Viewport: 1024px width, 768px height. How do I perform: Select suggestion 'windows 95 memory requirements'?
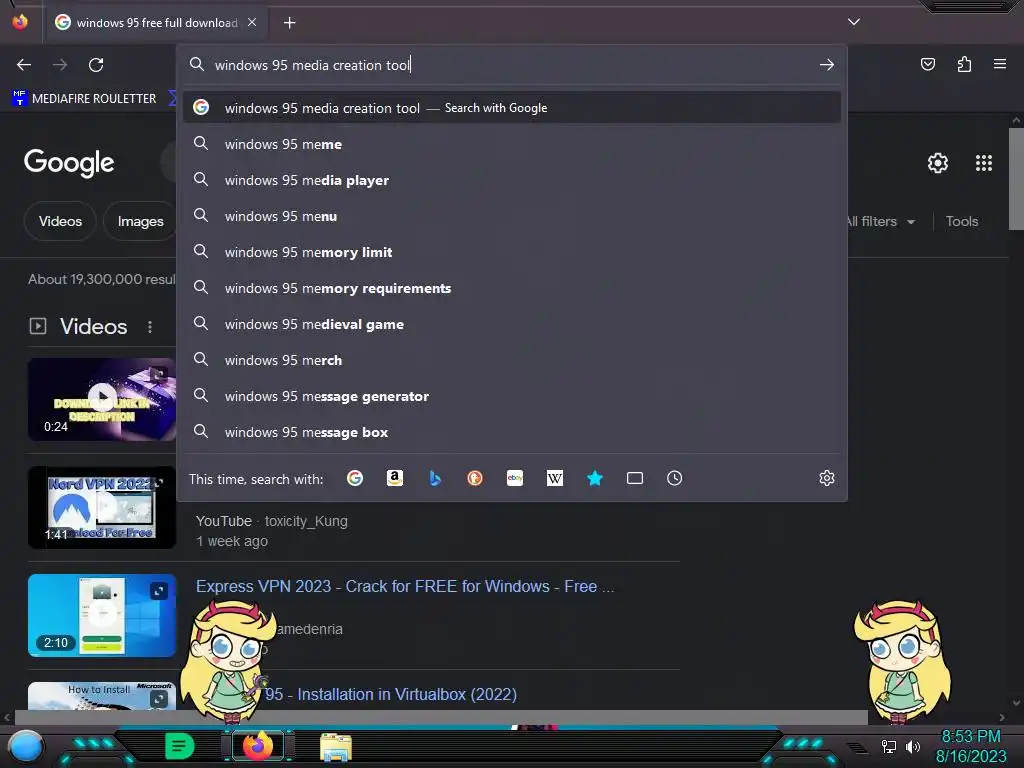point(511,288)
